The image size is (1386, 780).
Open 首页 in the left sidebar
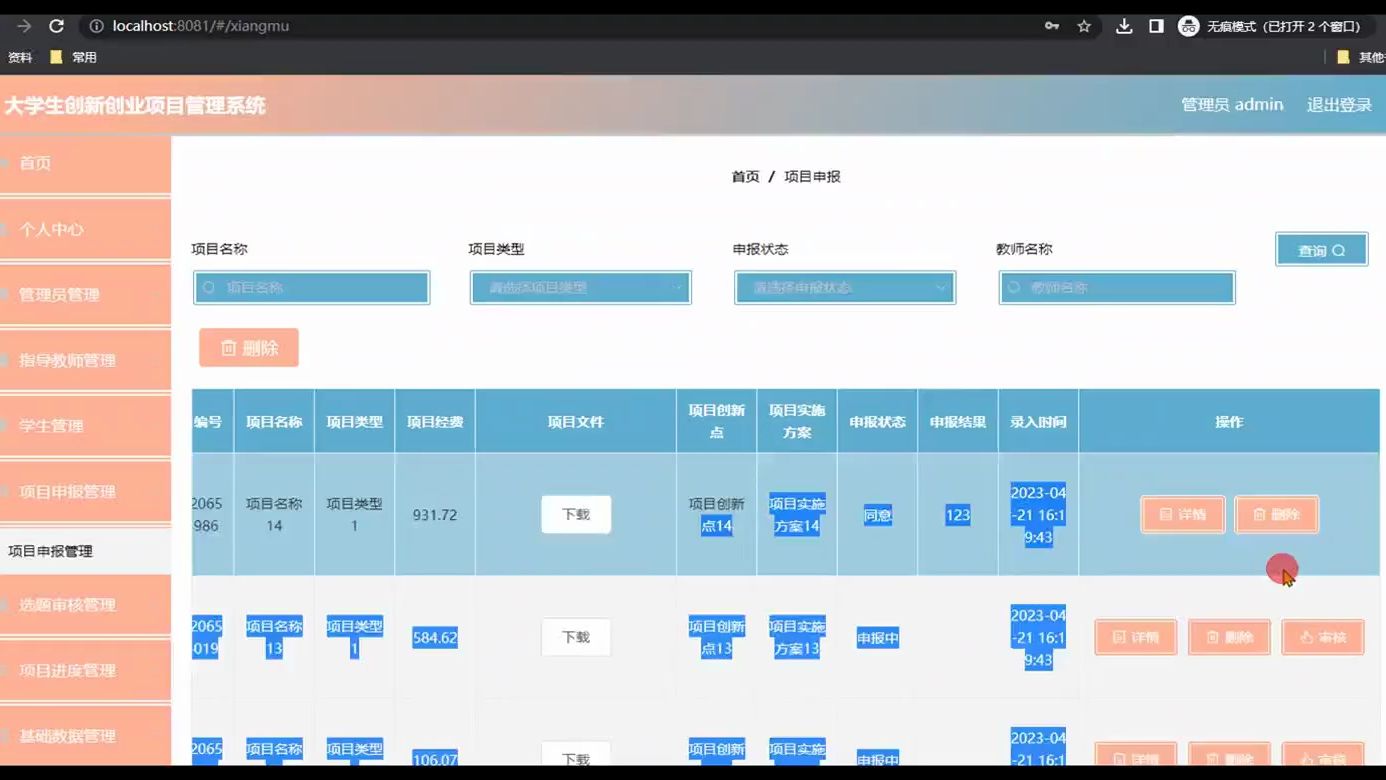point(85,163)
